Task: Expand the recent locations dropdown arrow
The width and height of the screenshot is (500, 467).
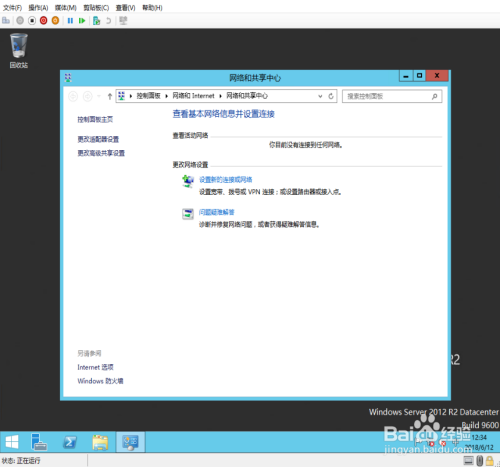Action: 99,96
